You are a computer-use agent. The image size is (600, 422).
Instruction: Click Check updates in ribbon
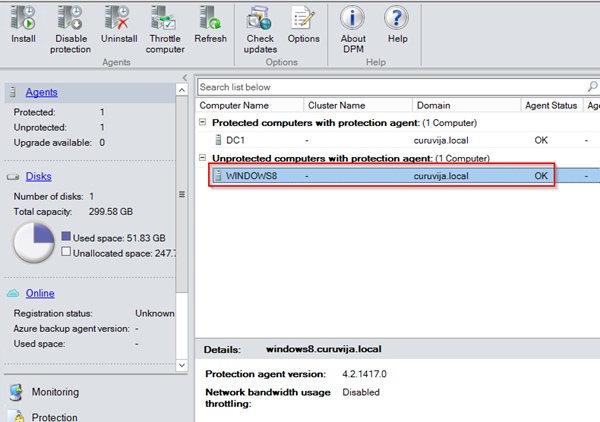[260, 30]
